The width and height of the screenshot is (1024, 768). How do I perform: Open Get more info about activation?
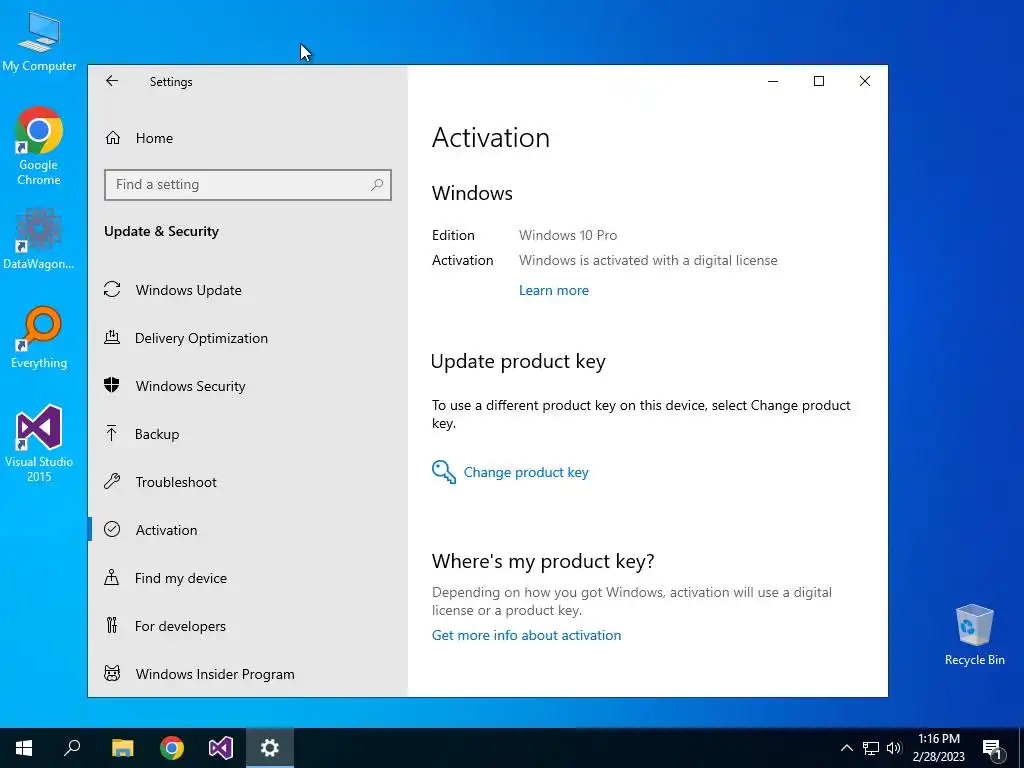[x=526, y=635]
